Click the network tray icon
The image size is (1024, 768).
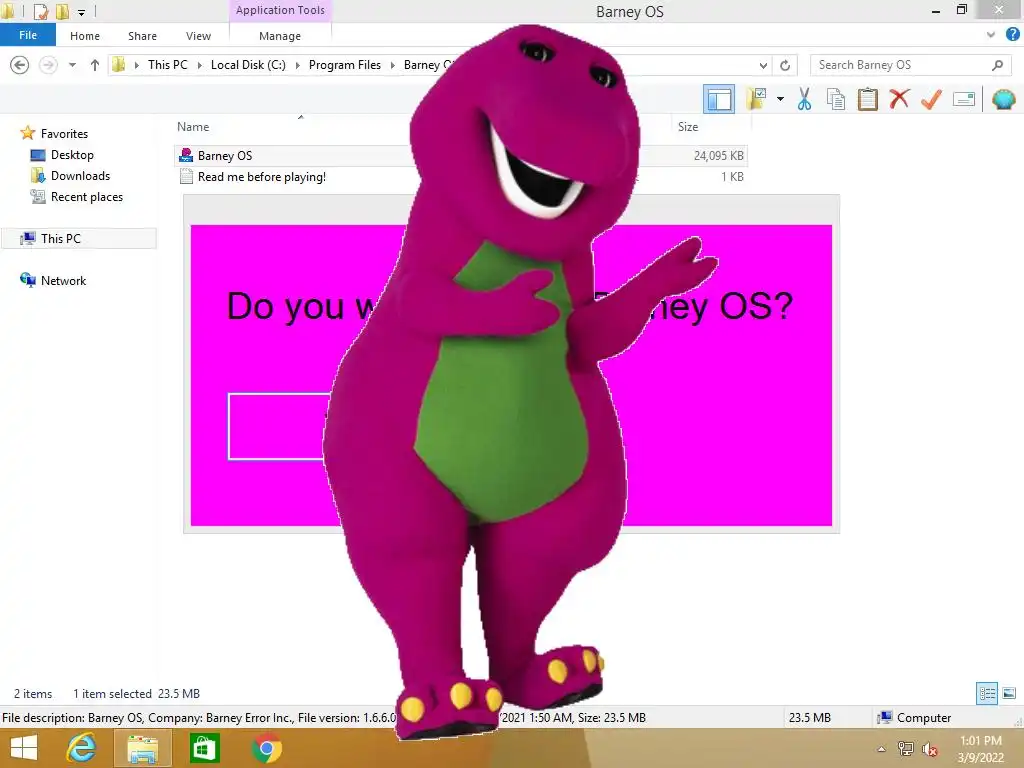[x=906, y=749]
